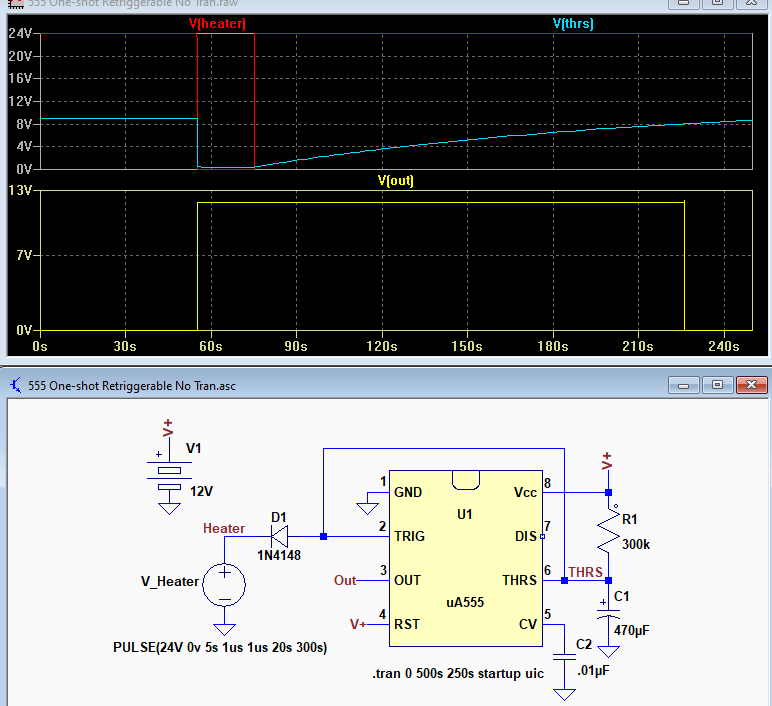772x706 pixels.
Task: Click the 24V vertical axis label
Action: (20, 33)
